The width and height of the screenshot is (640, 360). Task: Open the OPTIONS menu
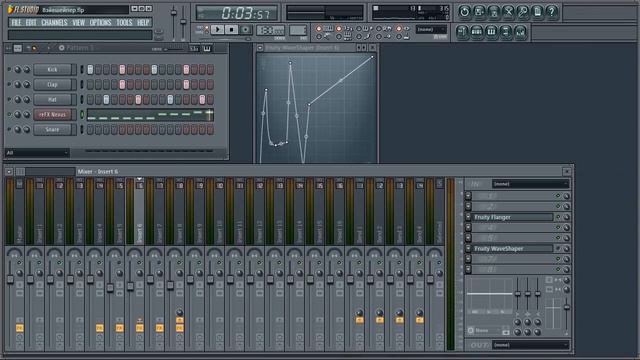[100, 22]
